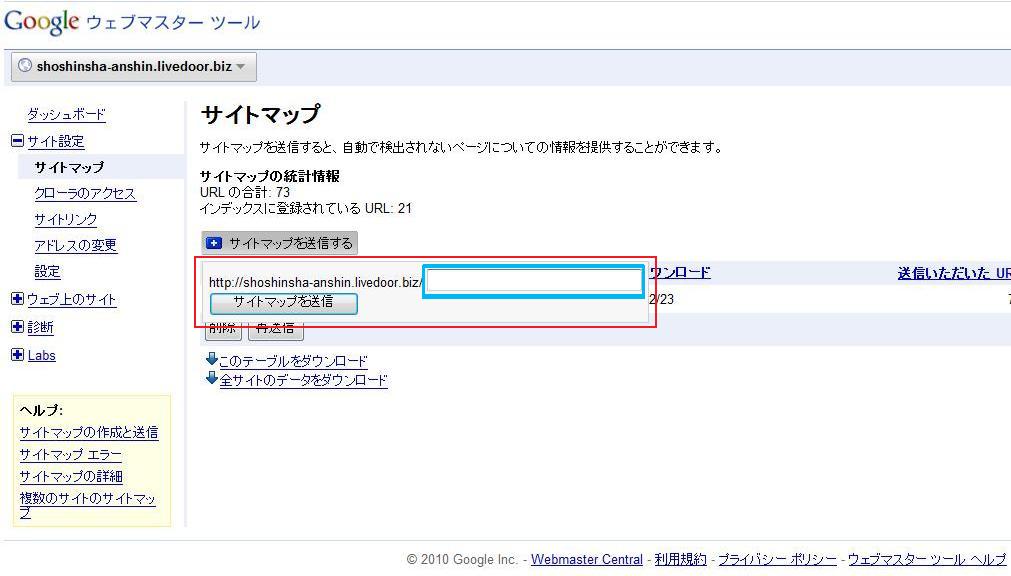Click the http://shoshinsha-anshin.livedoor.biz/ prefix text

(315, 283)
